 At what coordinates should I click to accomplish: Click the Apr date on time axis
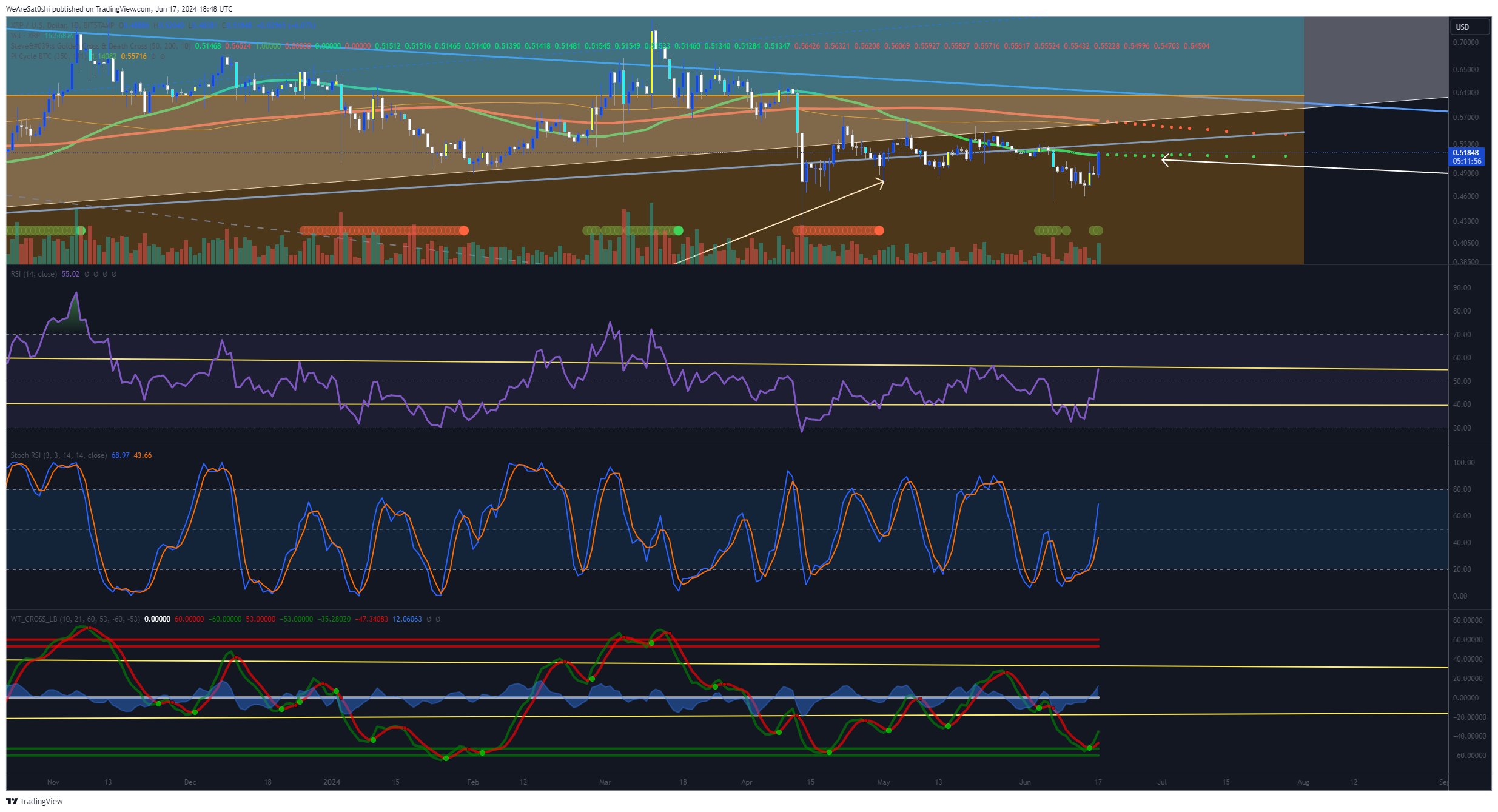[747, 782]
